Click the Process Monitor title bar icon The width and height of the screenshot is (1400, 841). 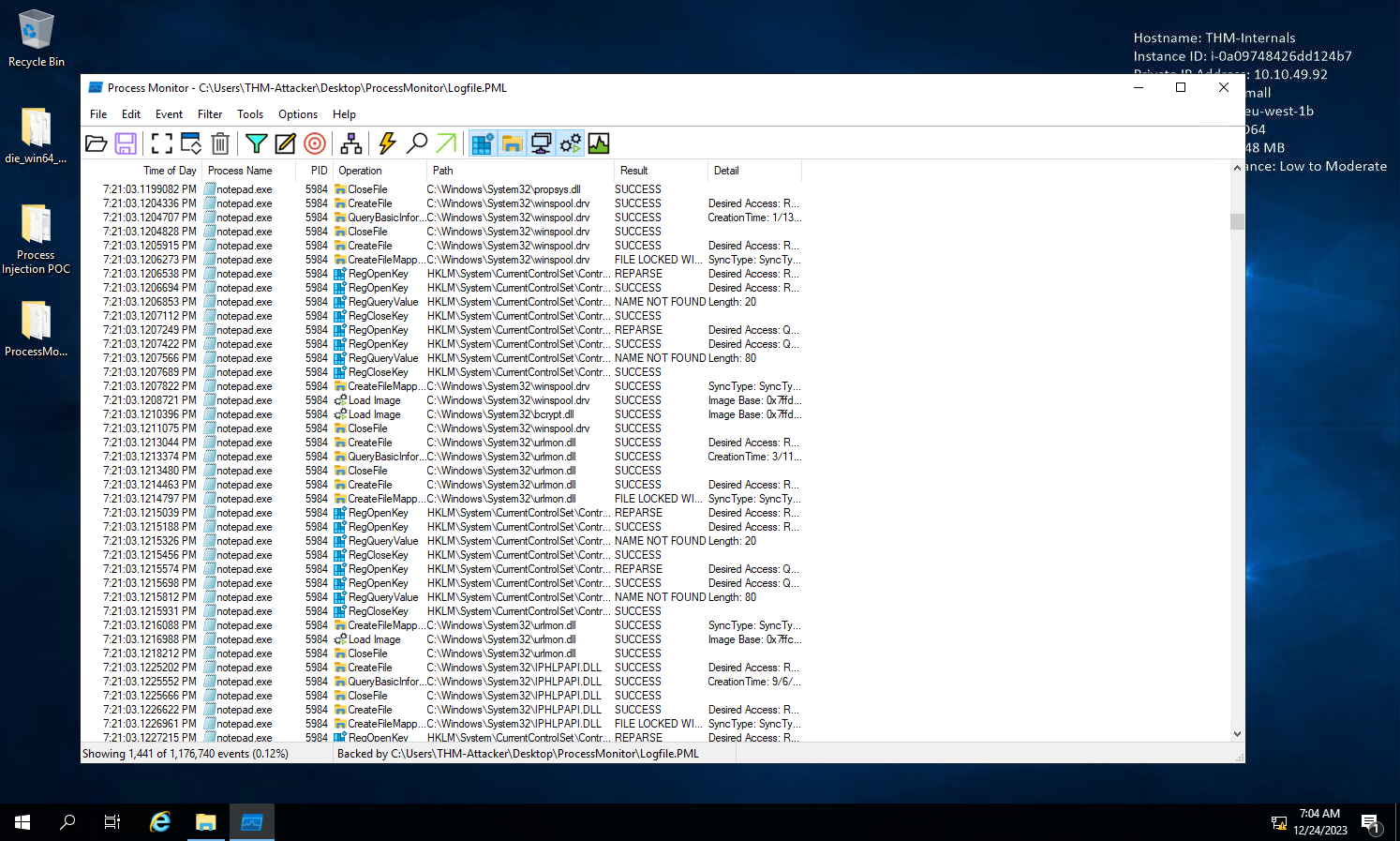95,87
